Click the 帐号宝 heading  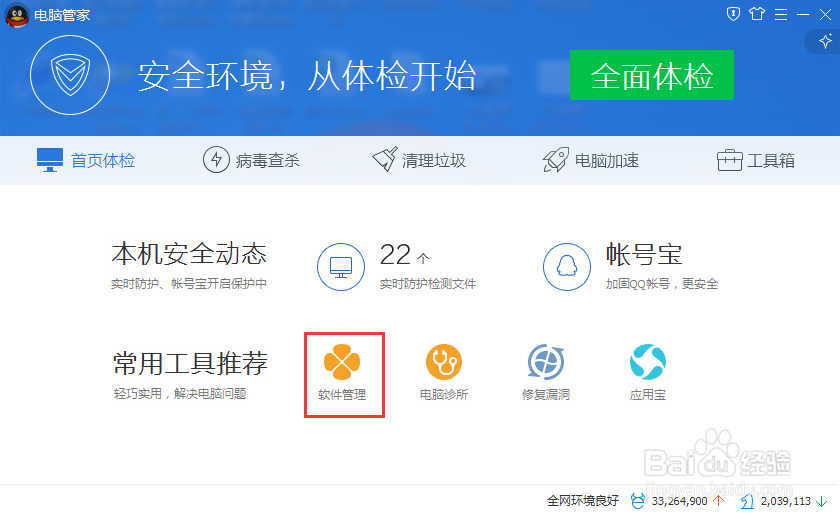pos(644,254)
